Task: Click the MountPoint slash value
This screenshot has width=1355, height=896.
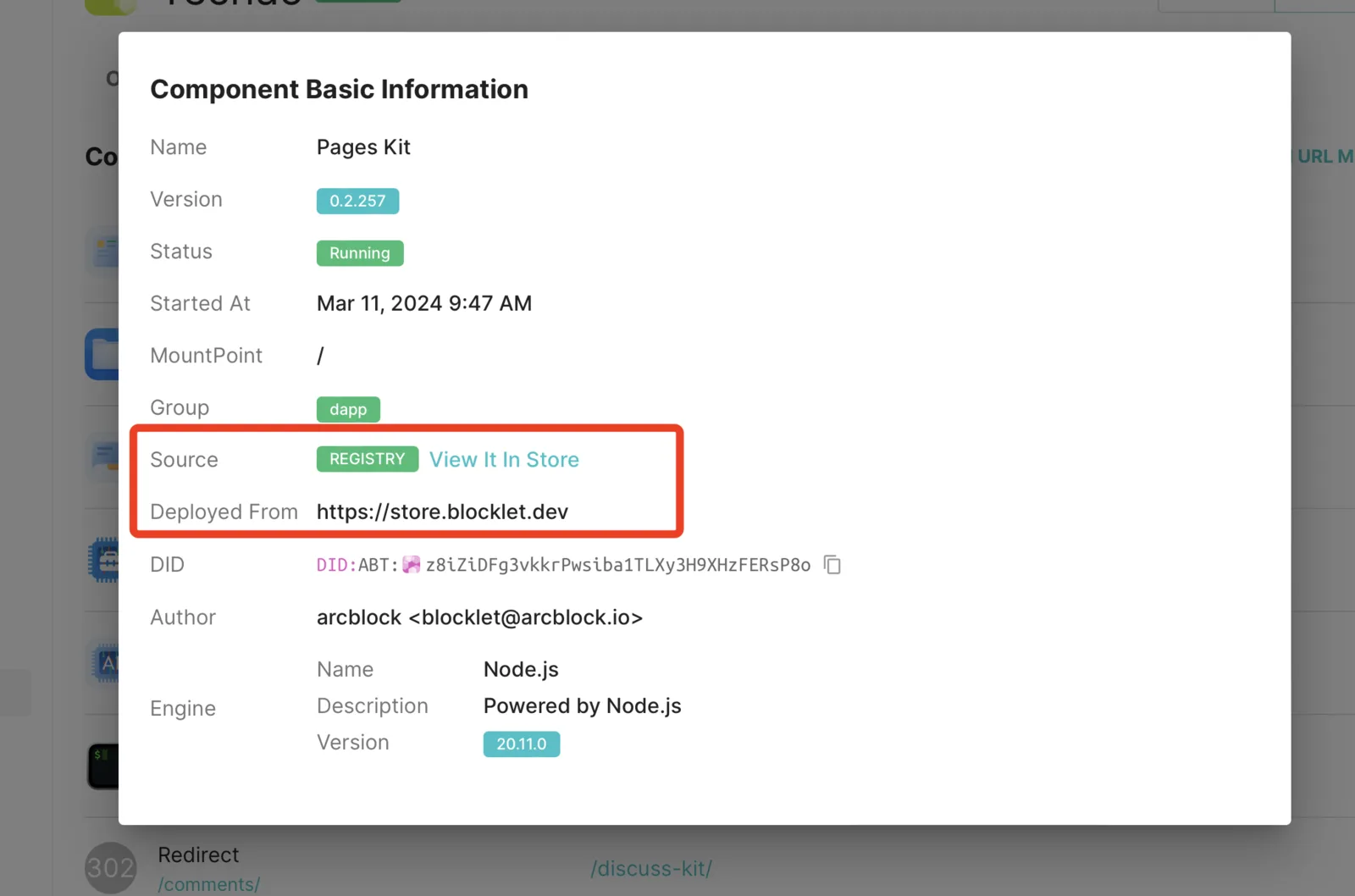Action: click(320, 356)
